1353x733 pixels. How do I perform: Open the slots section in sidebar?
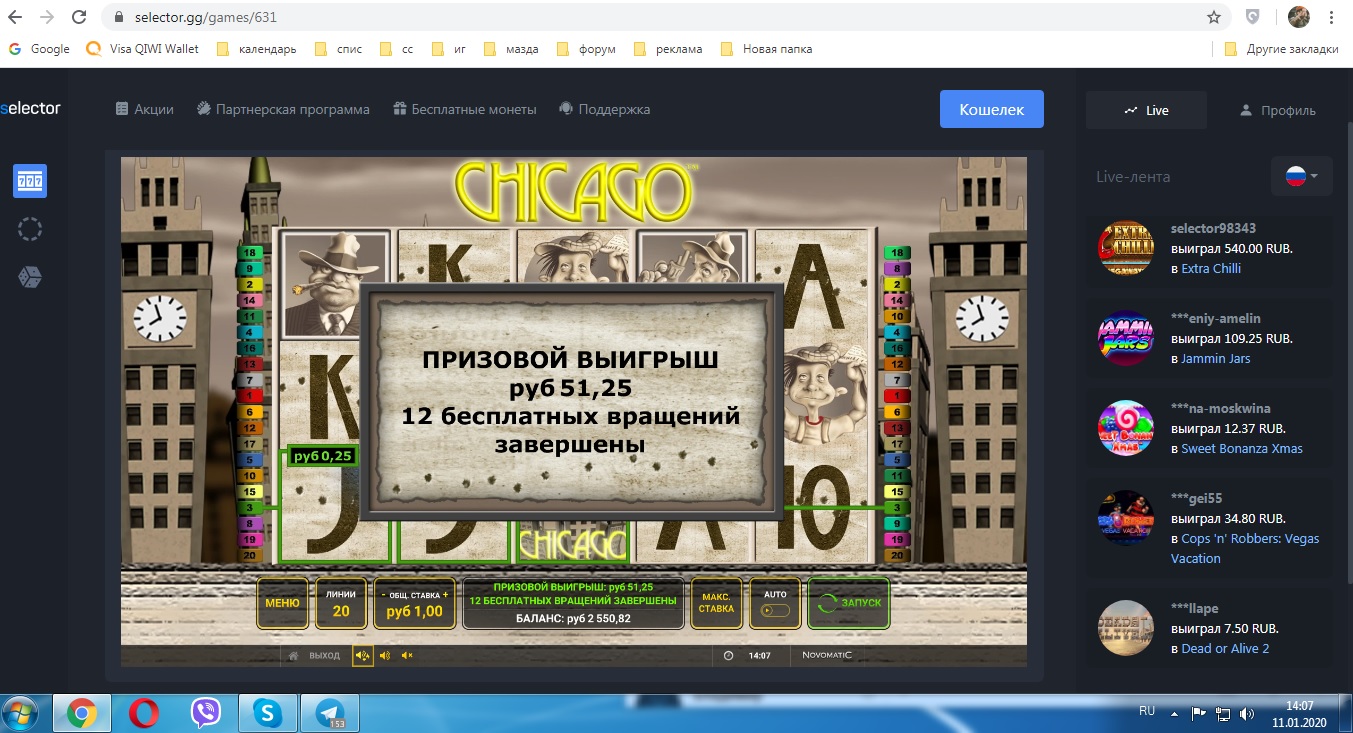(x=30, y=181)
